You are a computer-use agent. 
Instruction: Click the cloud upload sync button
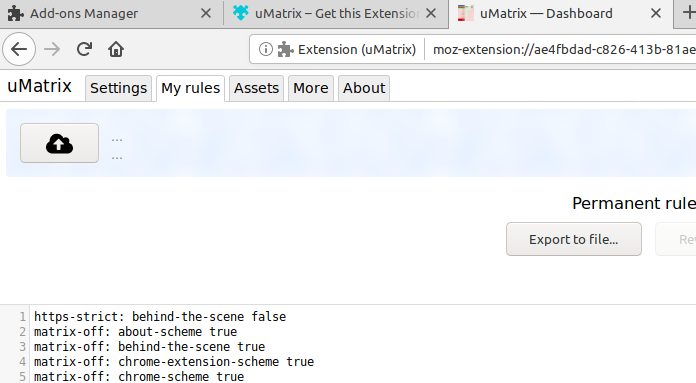point(59,143)
